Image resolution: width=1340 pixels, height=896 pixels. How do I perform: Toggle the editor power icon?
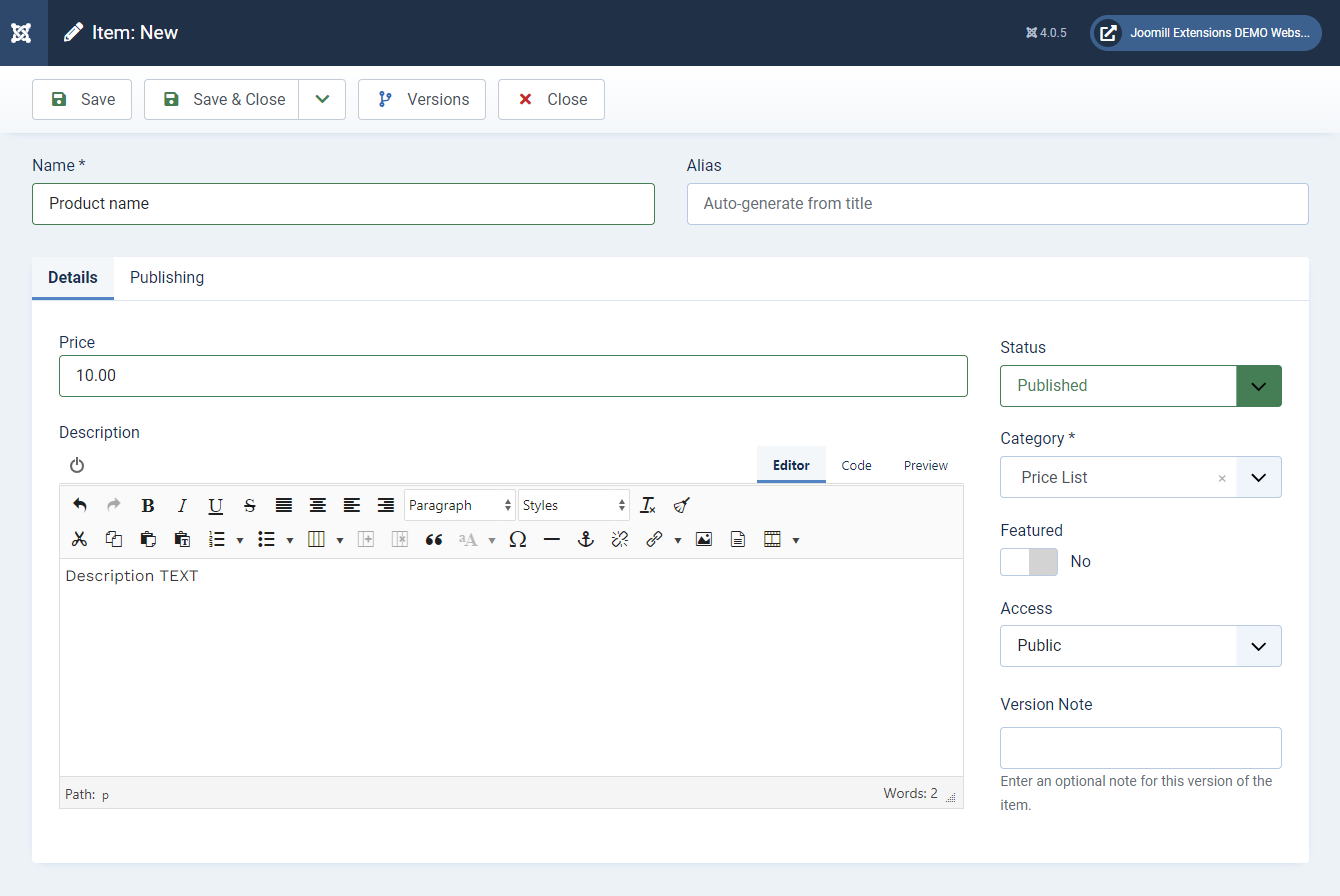pyautogui.click(x=77, y=466)
